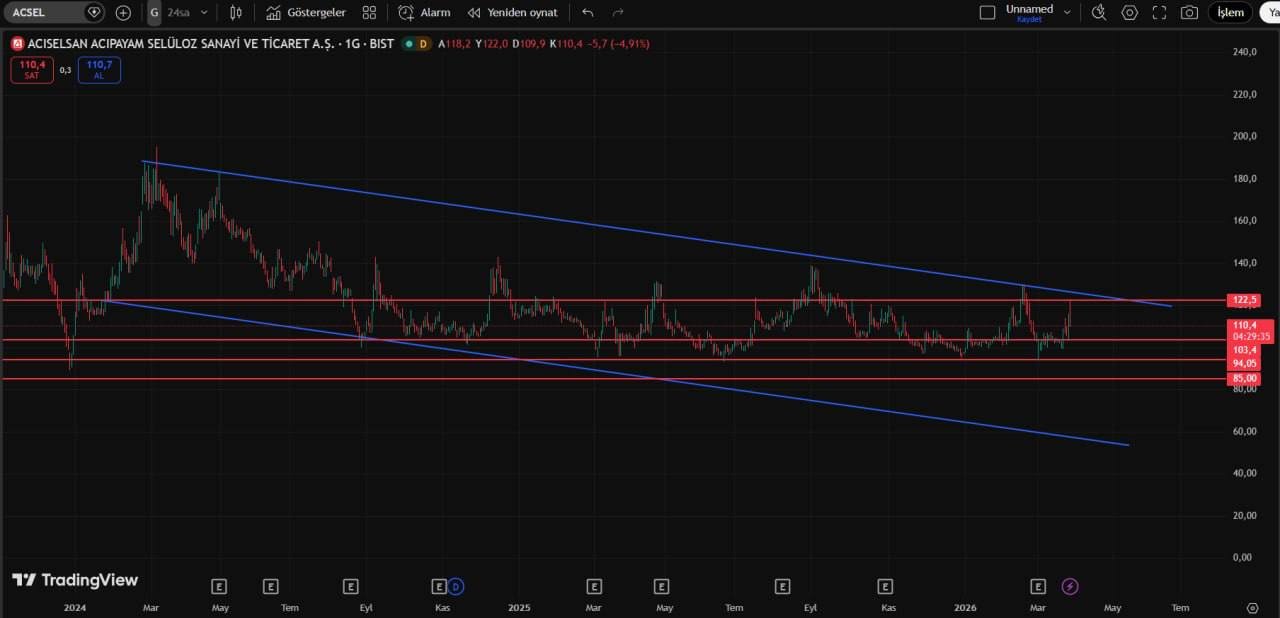
Task: Click the 160,0 price scale value
Action: point(1245,220)
